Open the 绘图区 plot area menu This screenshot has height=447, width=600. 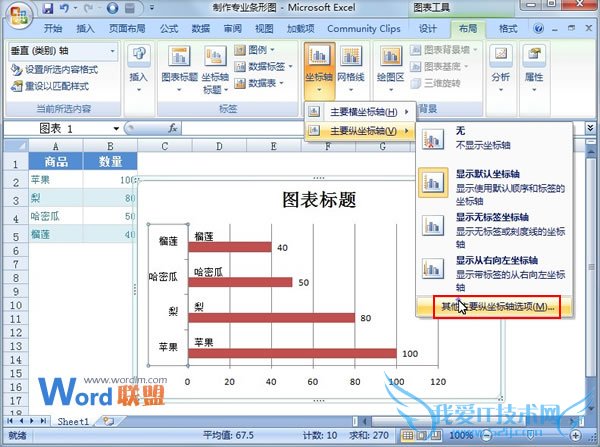tap(390, 70)
